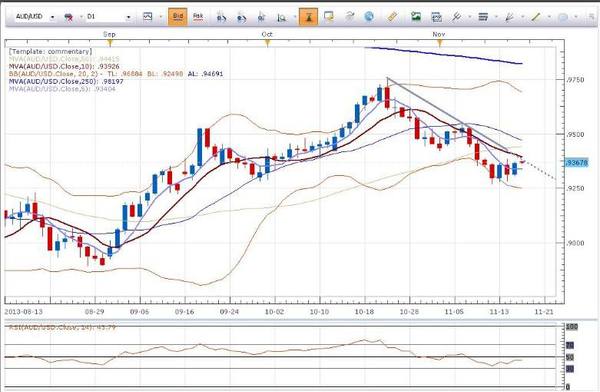Screen dimensions: 600x392
Task: Select the fan lines drawing tool
Action: pos(509,16)
